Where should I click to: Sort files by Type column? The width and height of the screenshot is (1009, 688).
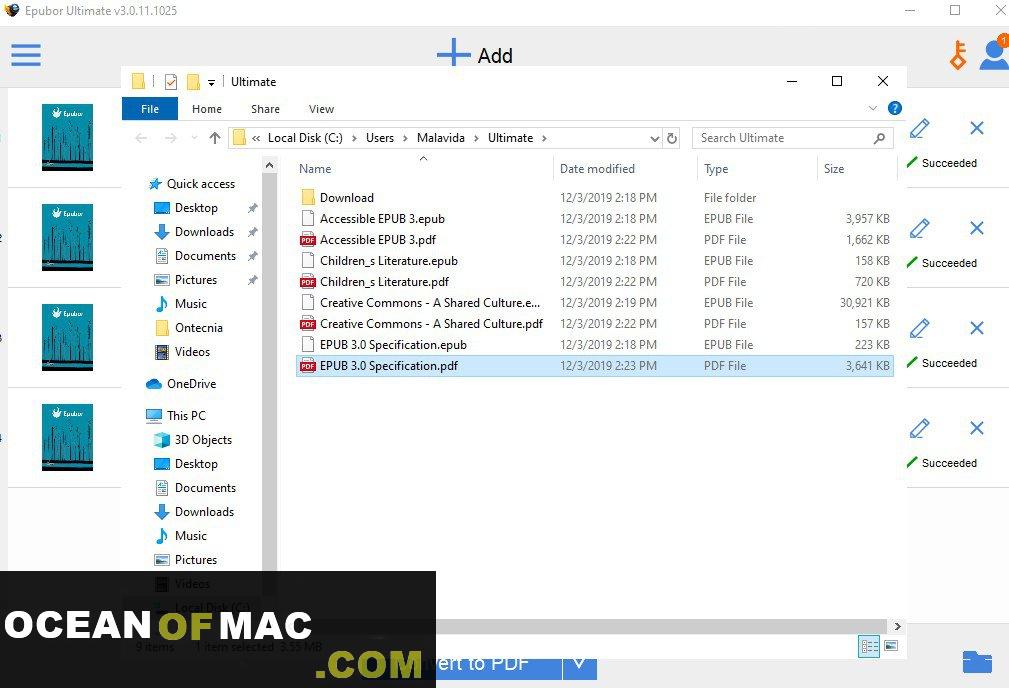pyautogui.click(x=716, y=169)
